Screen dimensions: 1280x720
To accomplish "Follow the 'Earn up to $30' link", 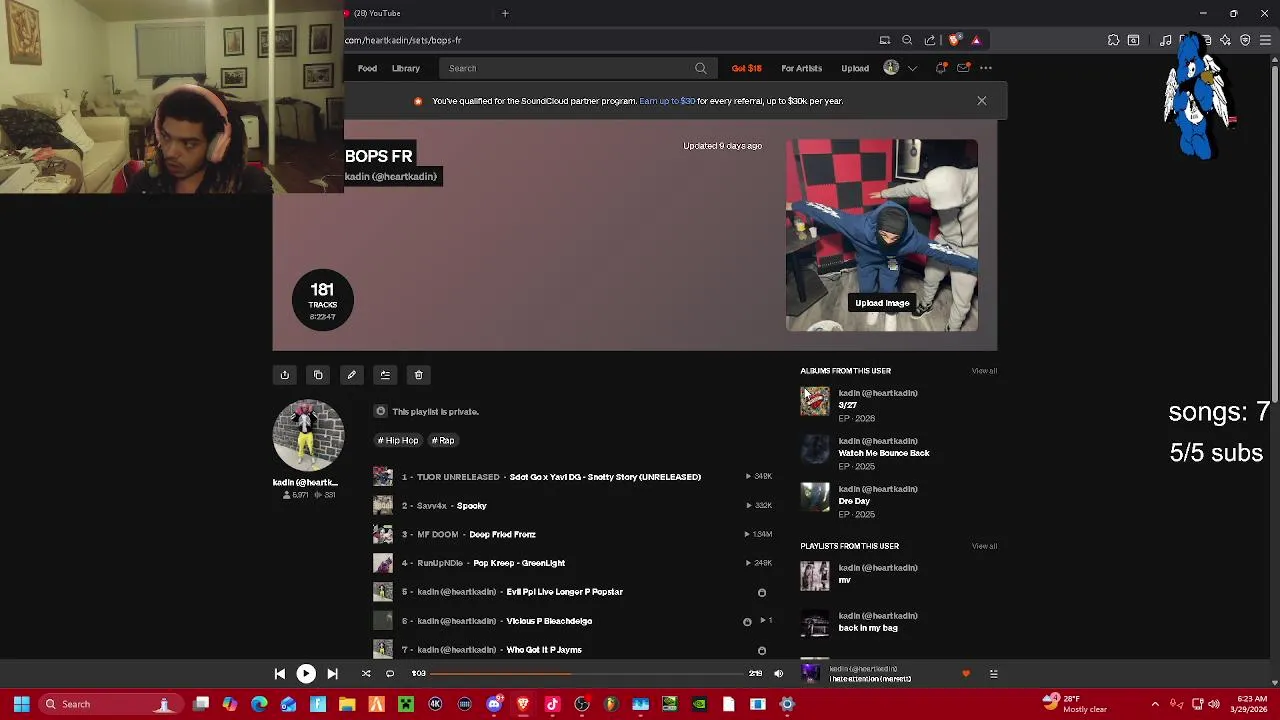I will 667,101.
